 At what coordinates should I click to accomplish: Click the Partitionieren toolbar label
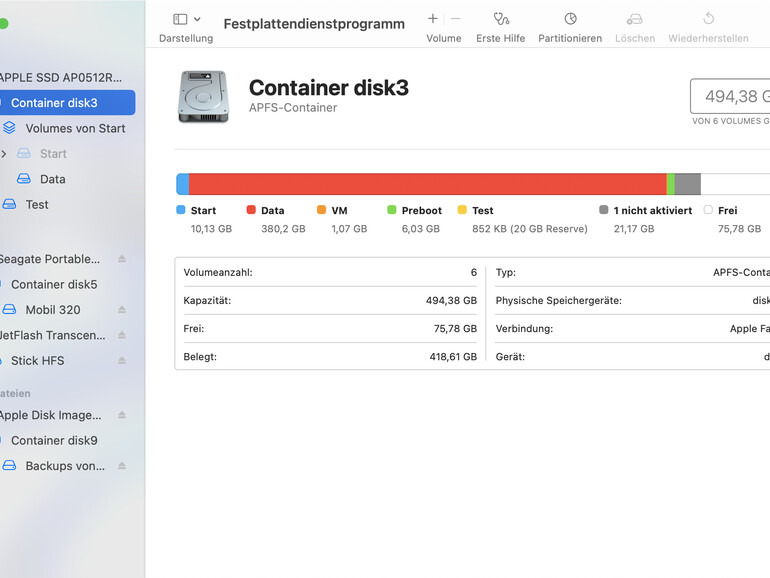[x=570, y=38]
